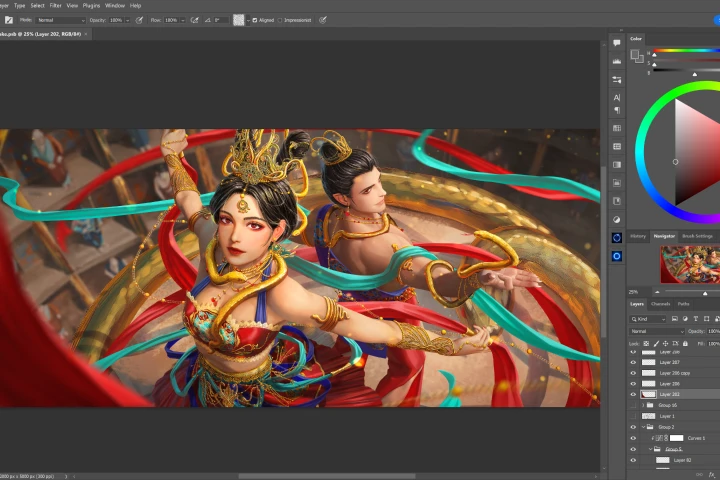Hide Curves 1 with its eye icon
Screen dimensions: 720x480
pyautogui.click(x=633, y=438)
